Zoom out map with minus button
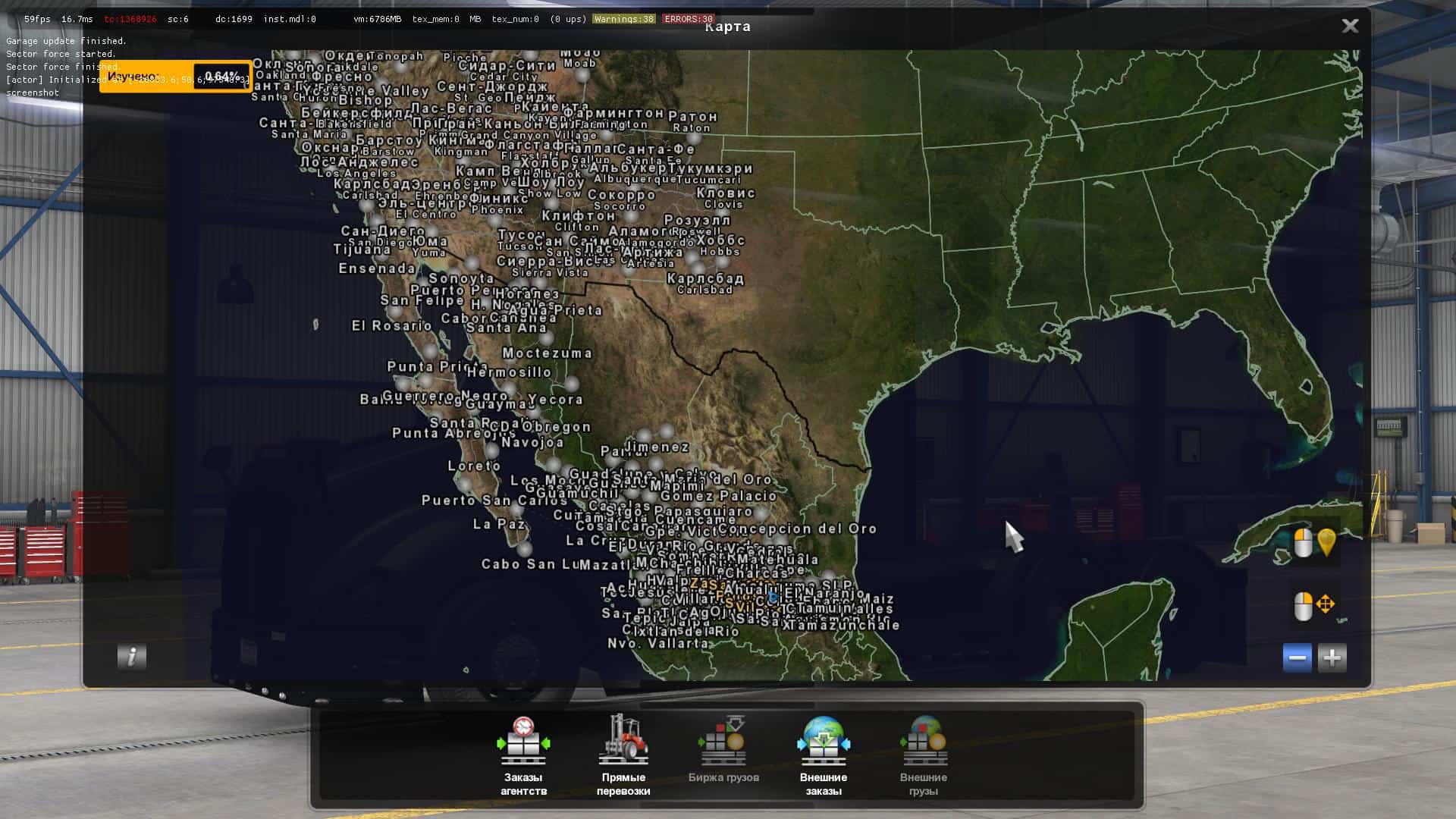The image size is (1456, 819). (1297, 657)
